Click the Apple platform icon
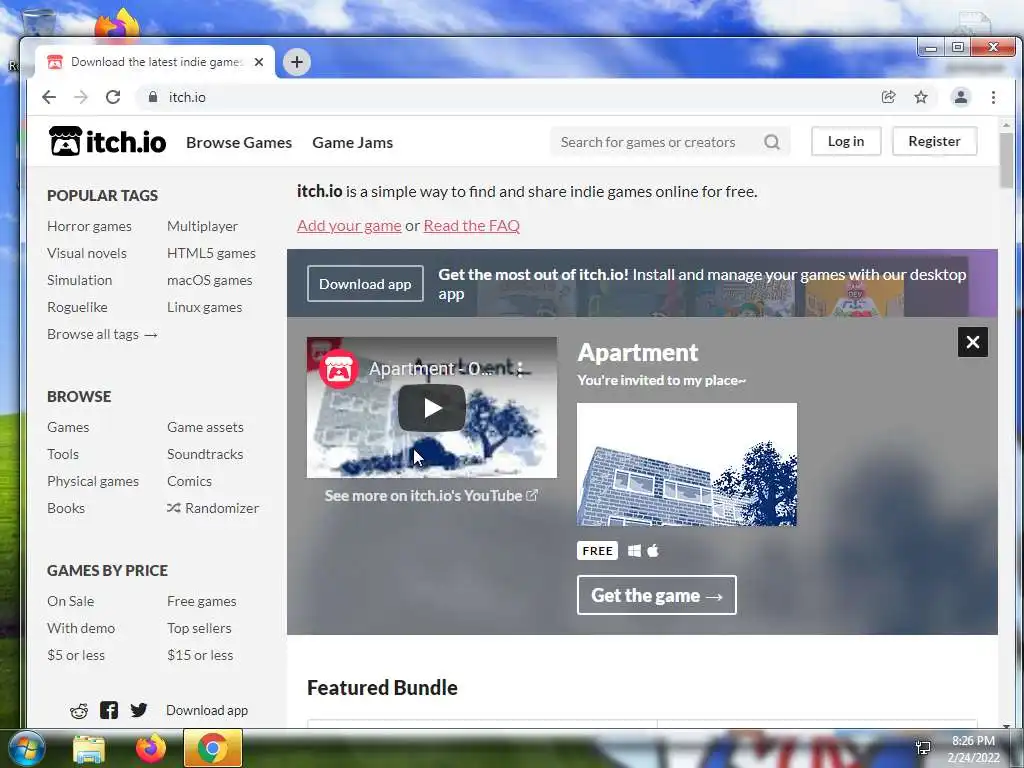This screenshot has height=768, width=1024. (x=652, y=551)
